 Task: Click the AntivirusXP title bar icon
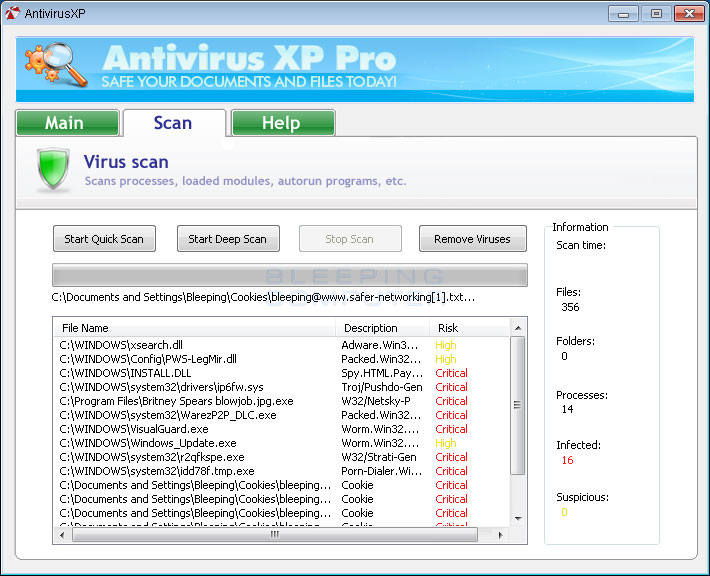tap(12, 13)
